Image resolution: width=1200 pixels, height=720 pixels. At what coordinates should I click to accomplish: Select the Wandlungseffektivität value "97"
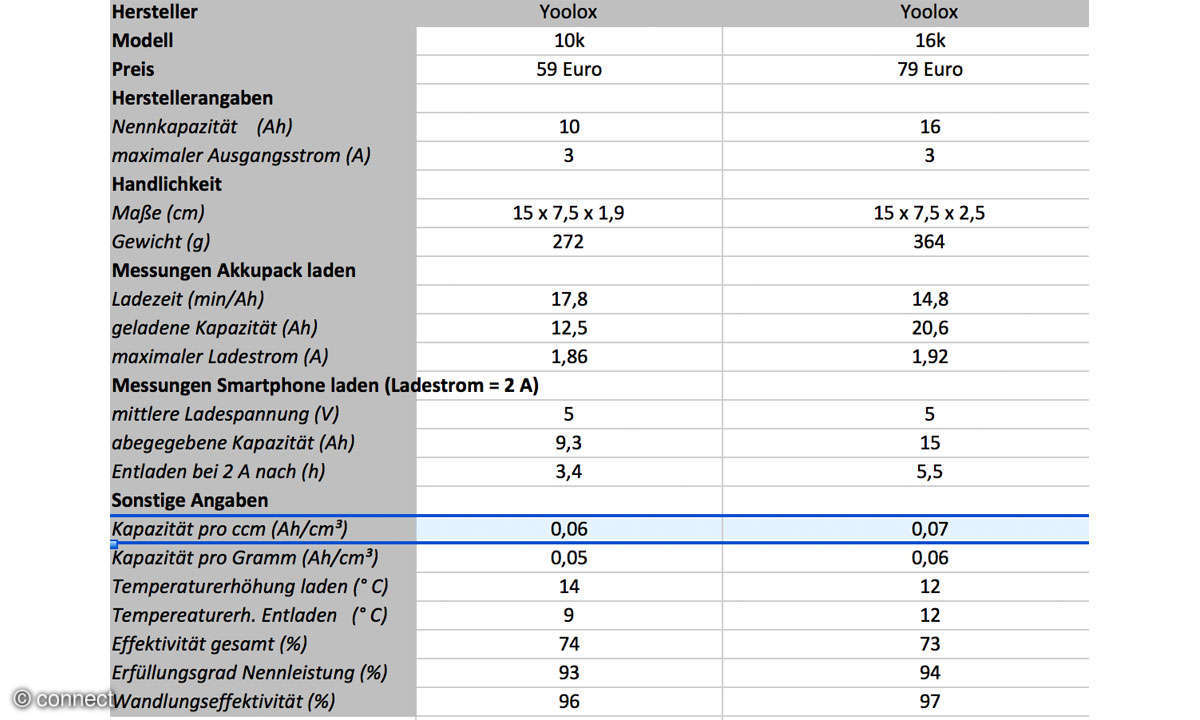929,701
